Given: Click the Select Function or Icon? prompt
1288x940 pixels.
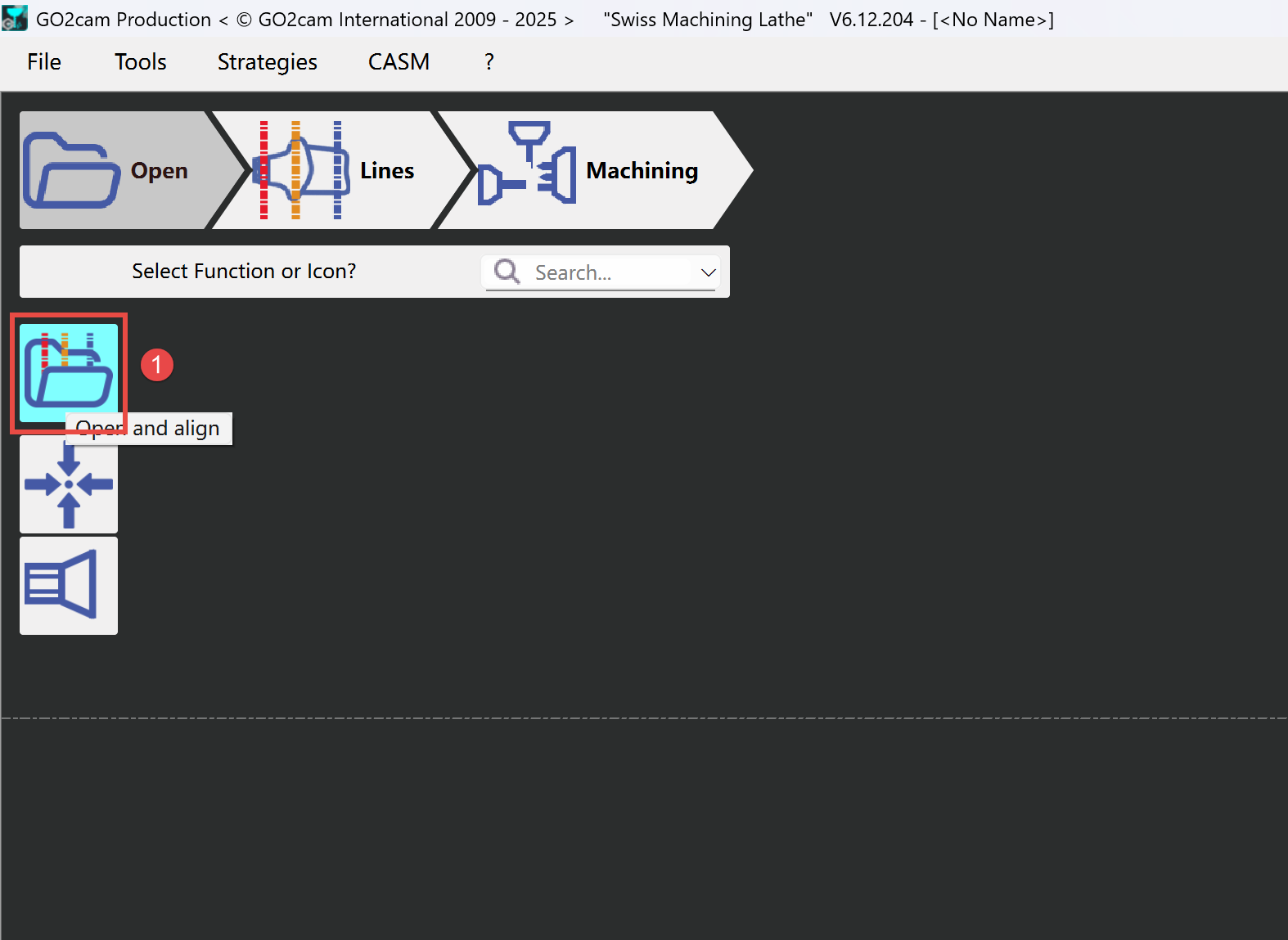Looking at the screenshot, I should click(244, 271).
